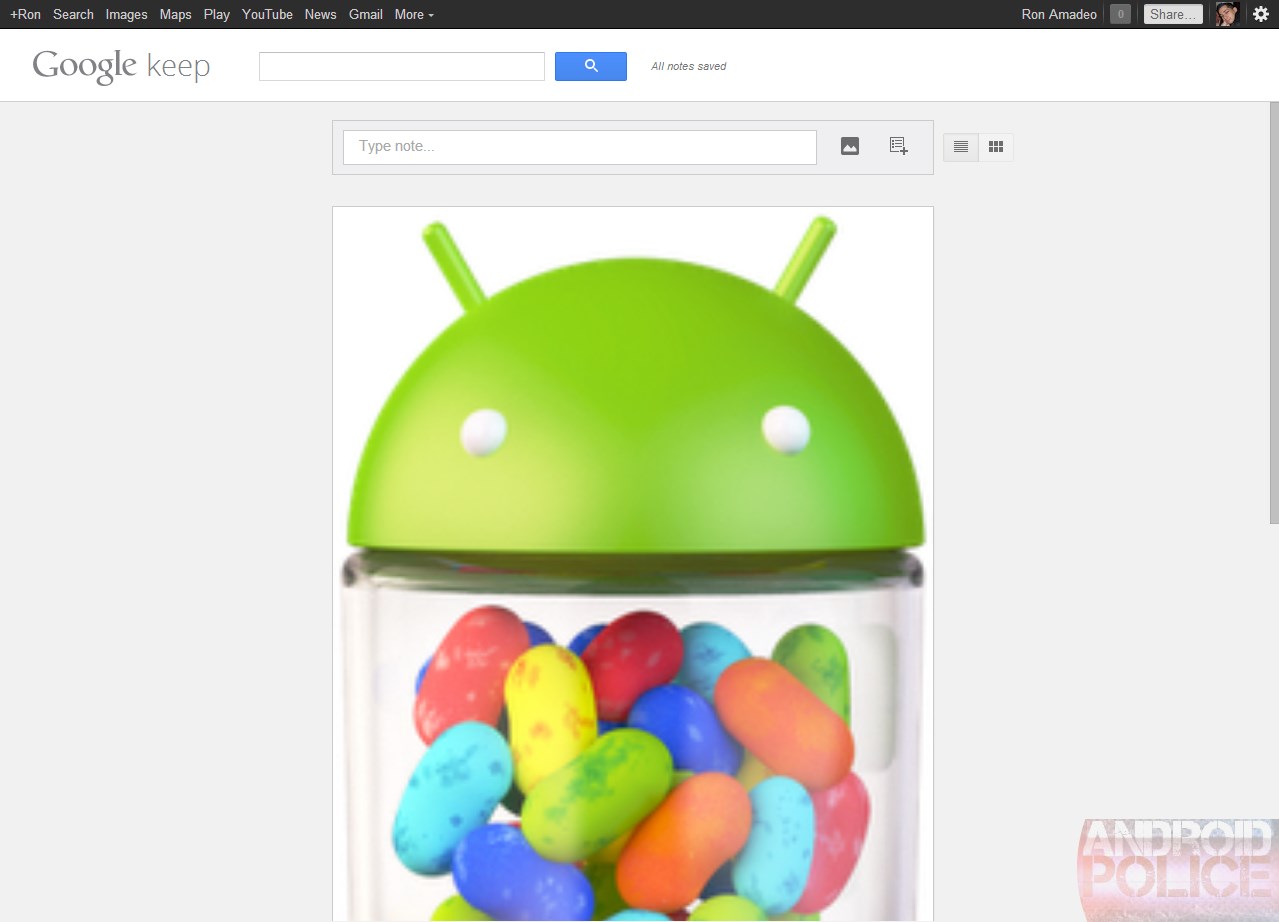Click the Google Keep logo
Viewport: 1279px width, 922px height.
tap(121, 66)
